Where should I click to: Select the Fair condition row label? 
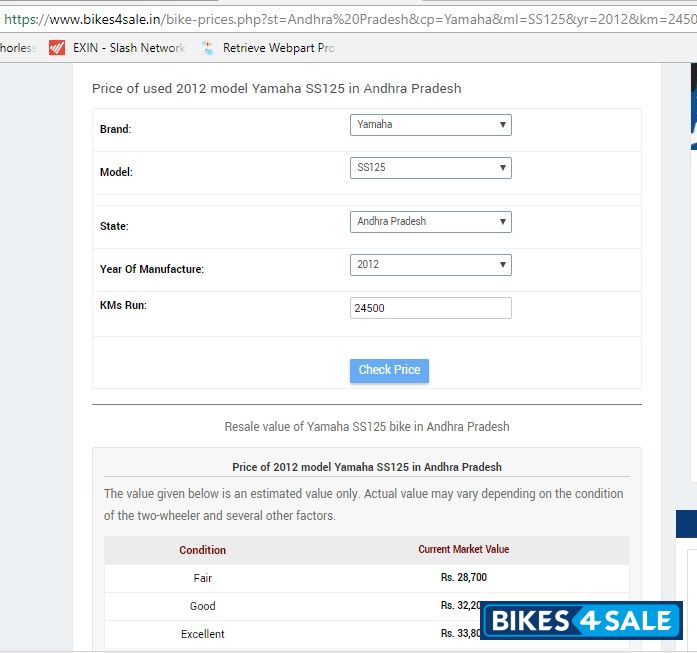(202, 578)
